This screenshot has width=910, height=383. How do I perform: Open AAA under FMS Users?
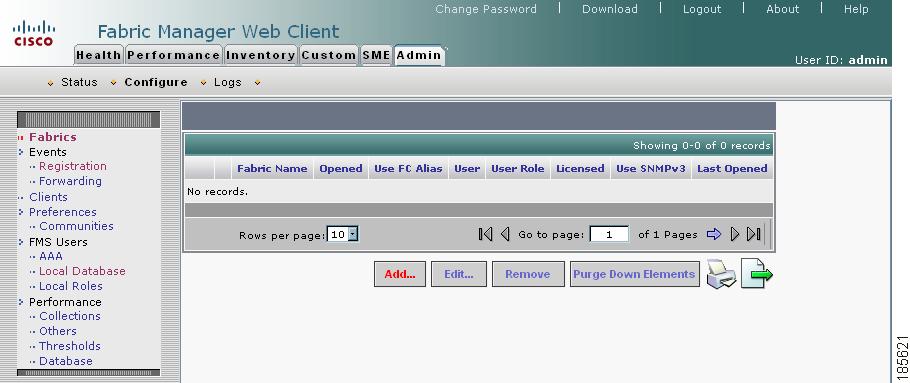click(50, 256)
